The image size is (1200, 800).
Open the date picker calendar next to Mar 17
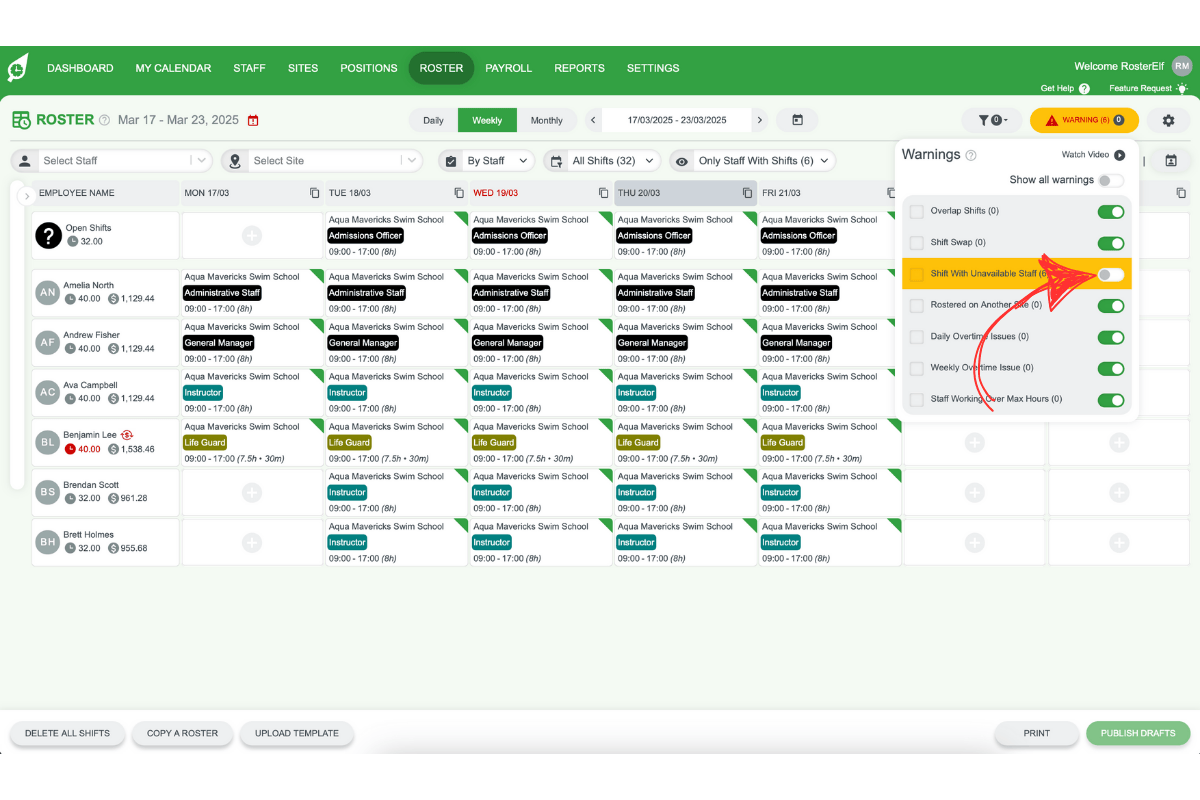point(254,118)
